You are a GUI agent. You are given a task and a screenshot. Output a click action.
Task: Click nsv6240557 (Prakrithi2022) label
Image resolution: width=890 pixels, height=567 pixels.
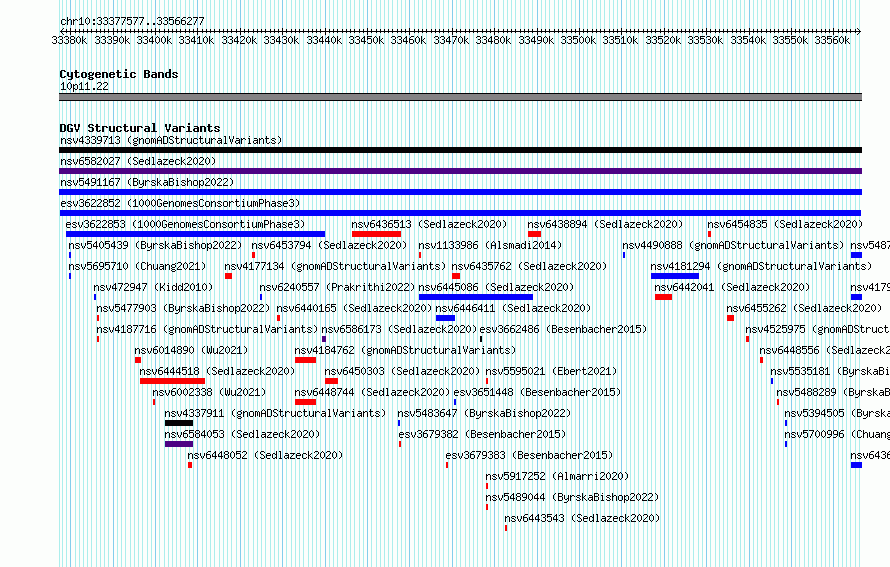coord(338,287)
